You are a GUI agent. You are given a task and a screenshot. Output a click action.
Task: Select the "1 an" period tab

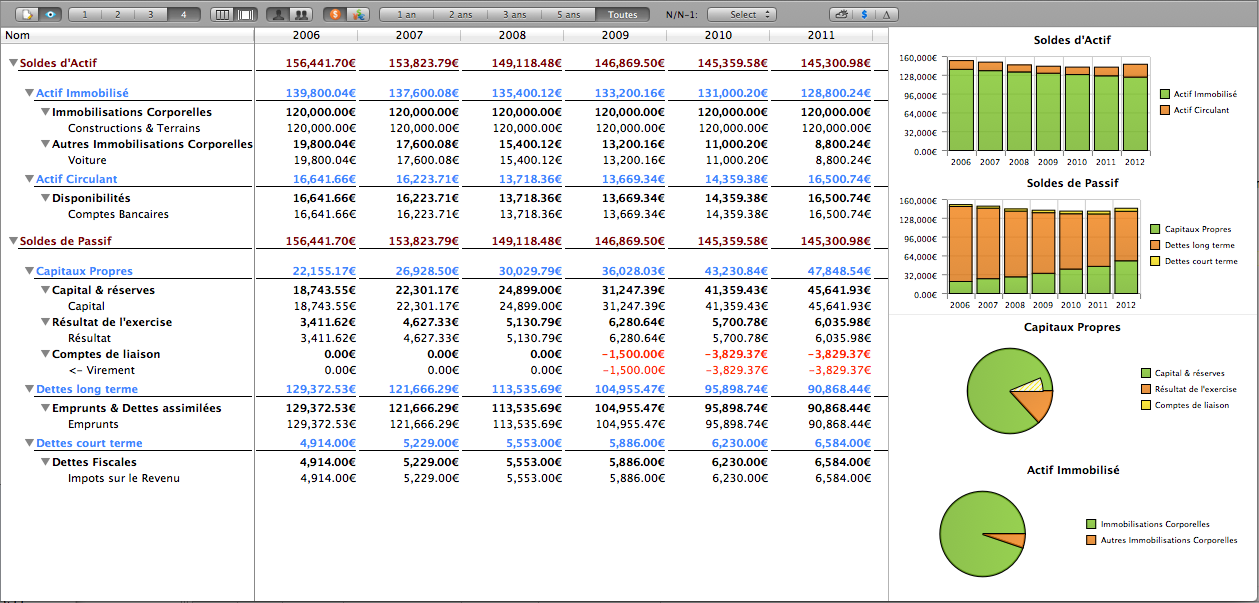pos(407,15)
